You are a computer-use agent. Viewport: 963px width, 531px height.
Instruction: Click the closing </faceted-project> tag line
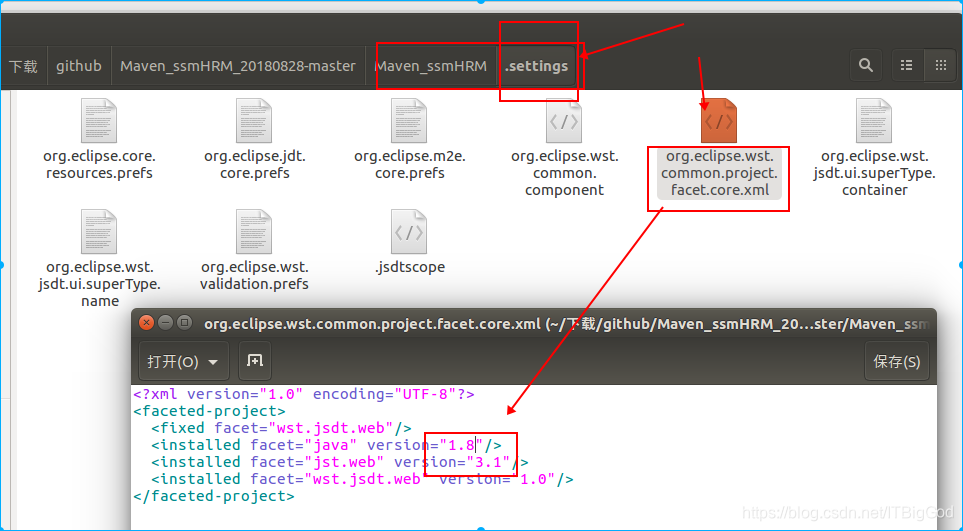214,495
